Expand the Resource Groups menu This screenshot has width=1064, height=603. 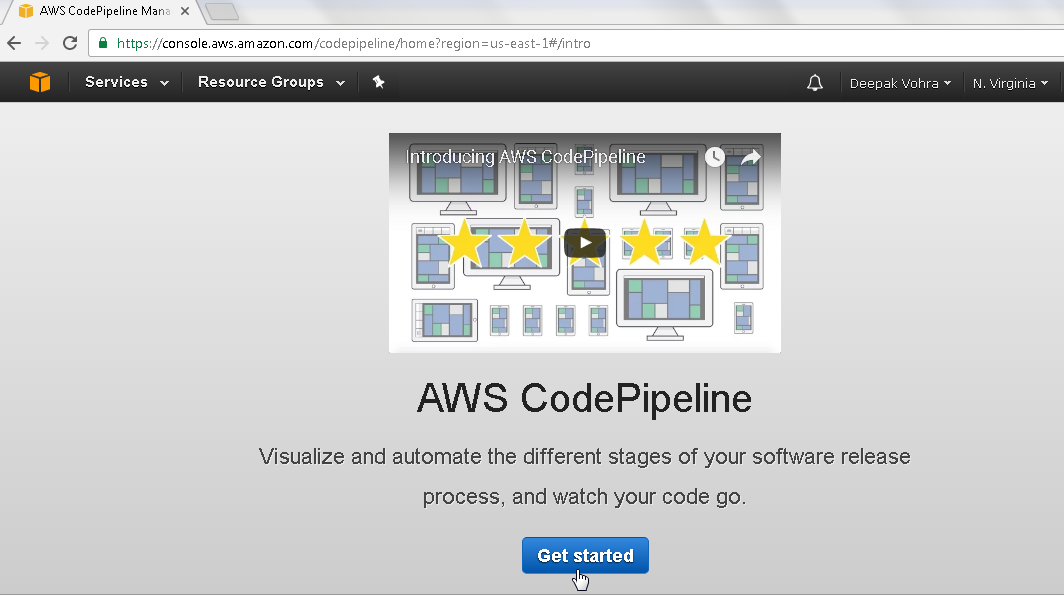(271, 82)
